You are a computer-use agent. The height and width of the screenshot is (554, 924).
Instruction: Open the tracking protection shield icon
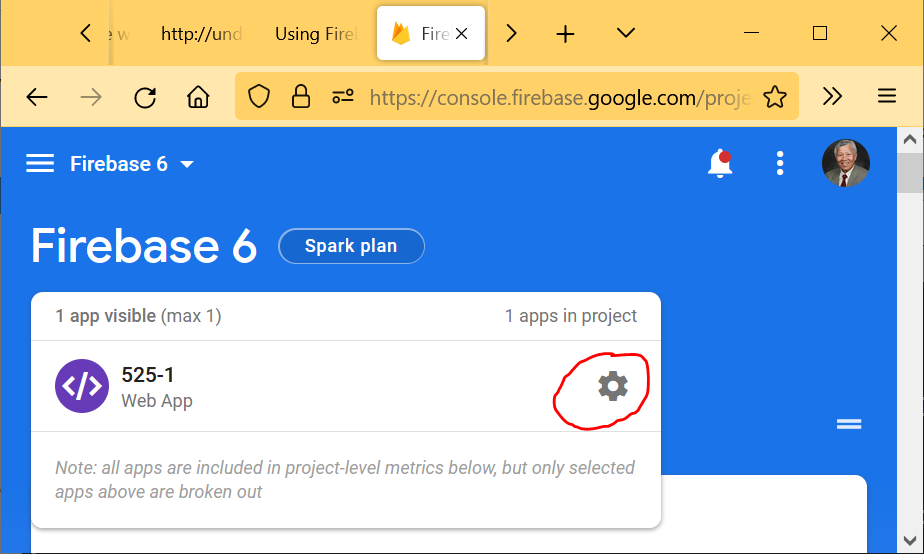click(x=259, y=97)
